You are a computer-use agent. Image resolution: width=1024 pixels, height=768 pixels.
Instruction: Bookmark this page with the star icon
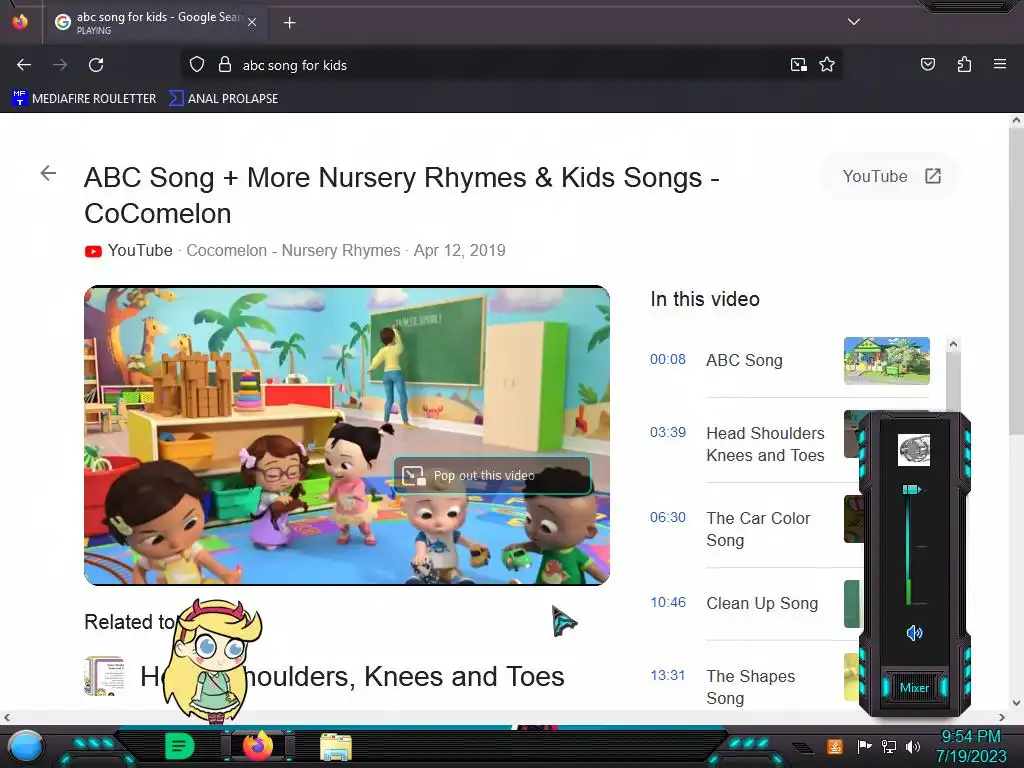827,65
